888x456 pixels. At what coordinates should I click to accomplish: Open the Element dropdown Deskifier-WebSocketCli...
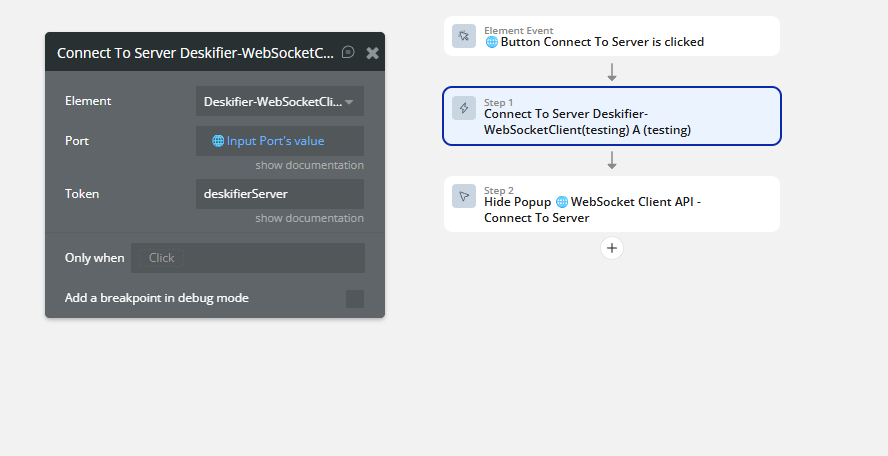click(x=280, y=101)
